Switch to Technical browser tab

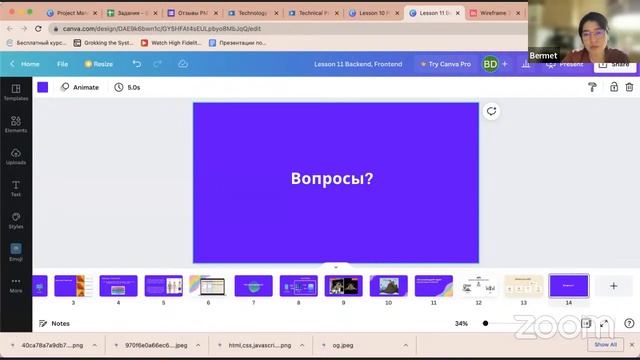[313, 13]
